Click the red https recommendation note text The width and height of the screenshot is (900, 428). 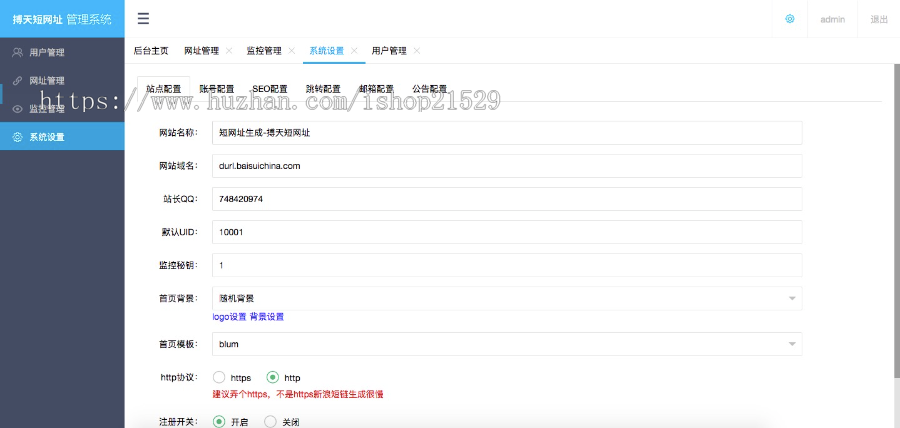point(298,394)
